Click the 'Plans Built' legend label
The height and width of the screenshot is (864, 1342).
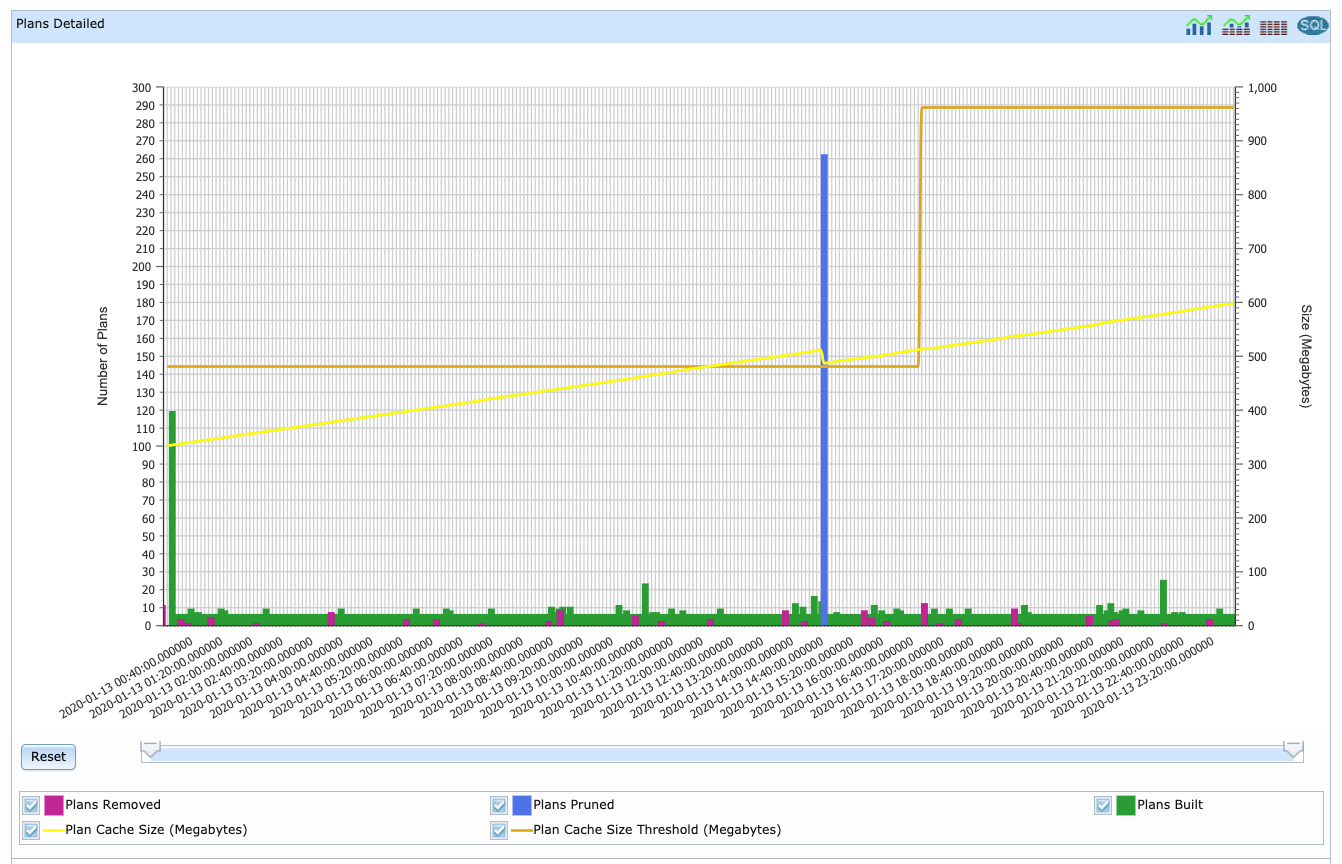coord(1170,805)
